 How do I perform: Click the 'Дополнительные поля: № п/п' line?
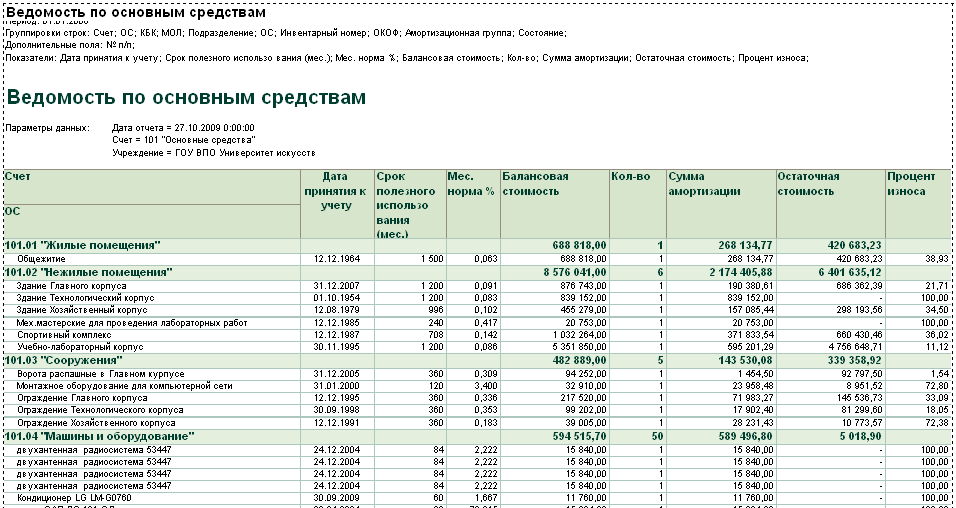[70, 45]
